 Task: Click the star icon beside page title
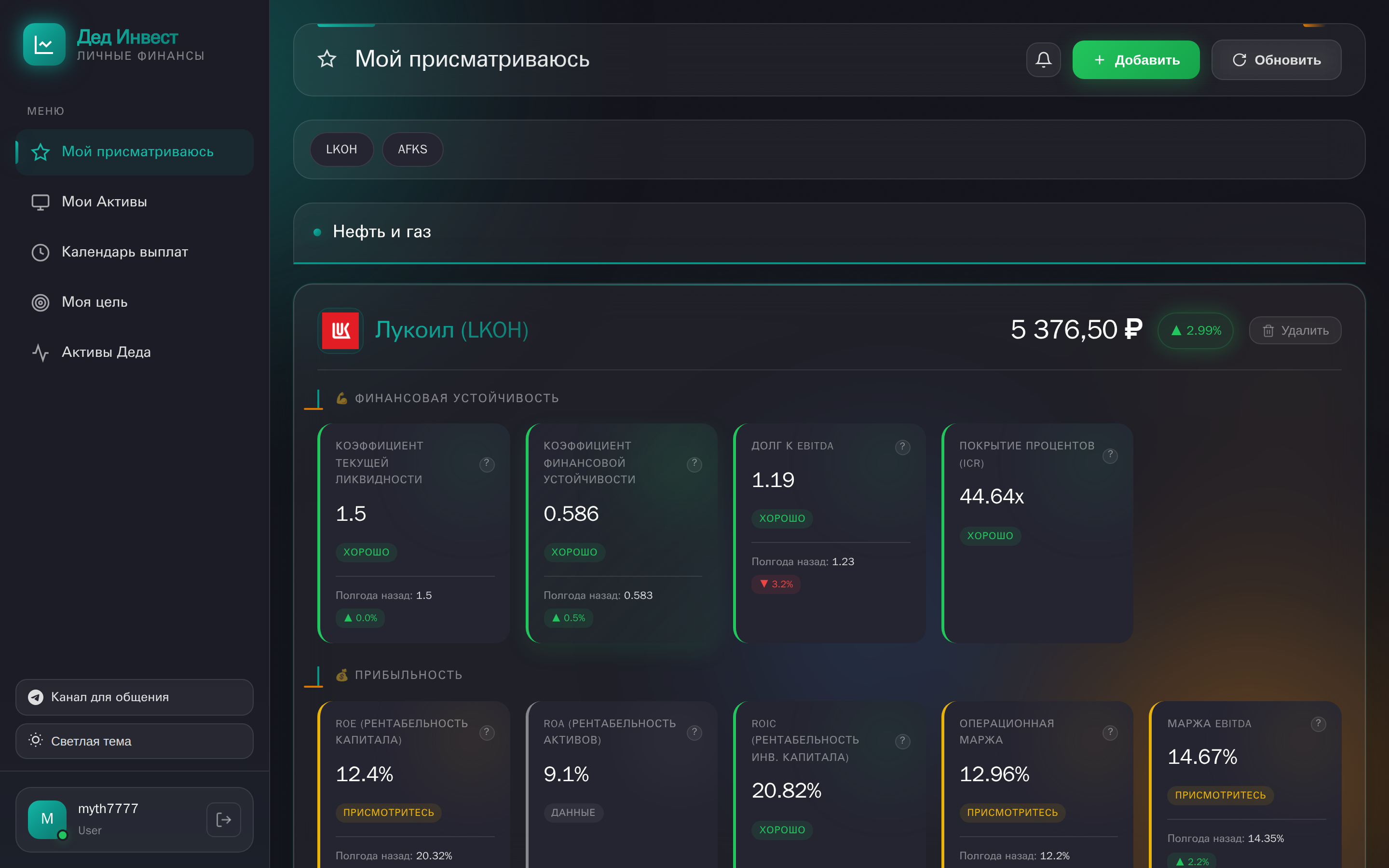click(327, 59)
